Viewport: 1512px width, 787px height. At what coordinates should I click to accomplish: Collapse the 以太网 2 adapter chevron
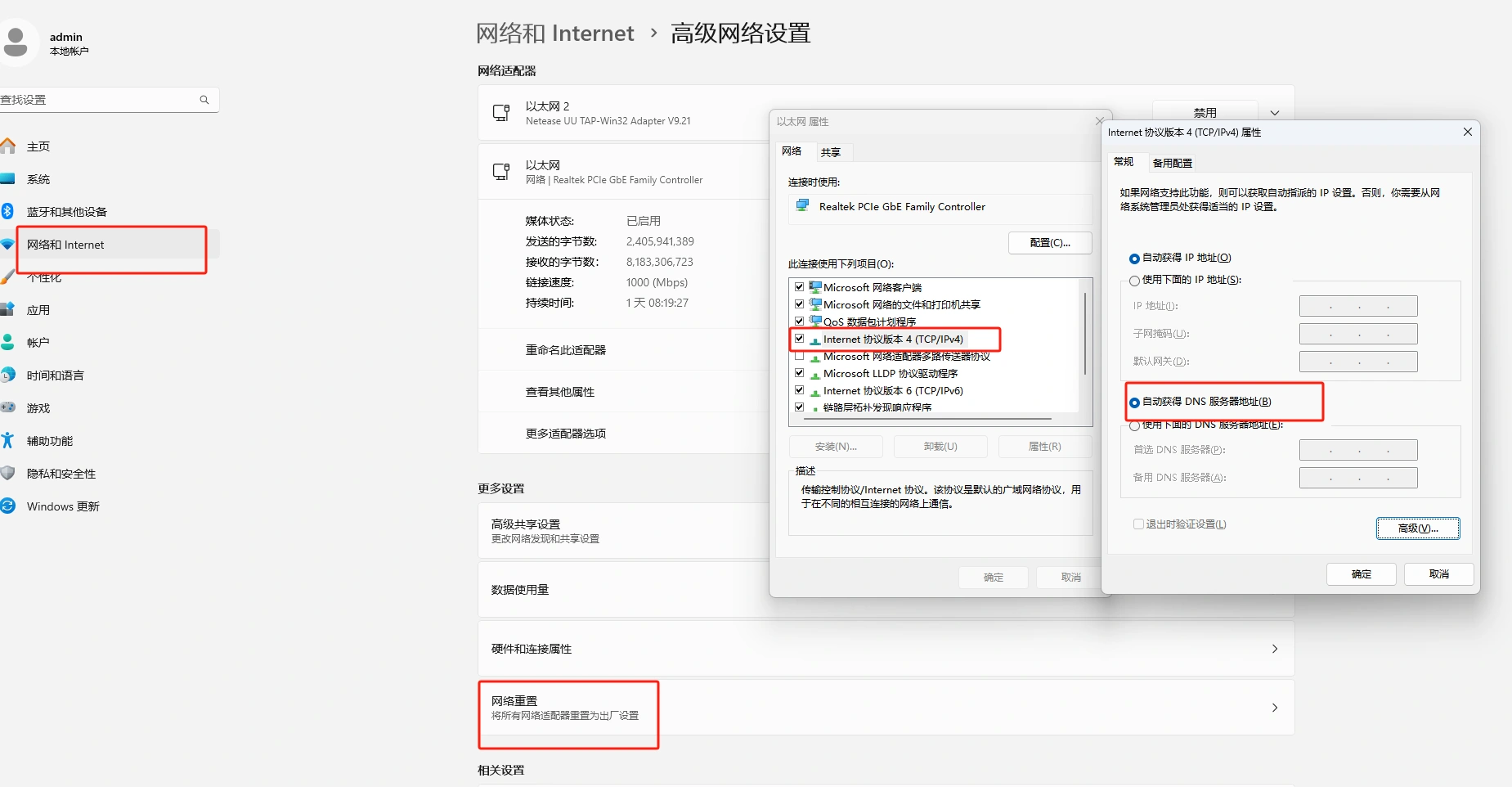(1275, 113)
